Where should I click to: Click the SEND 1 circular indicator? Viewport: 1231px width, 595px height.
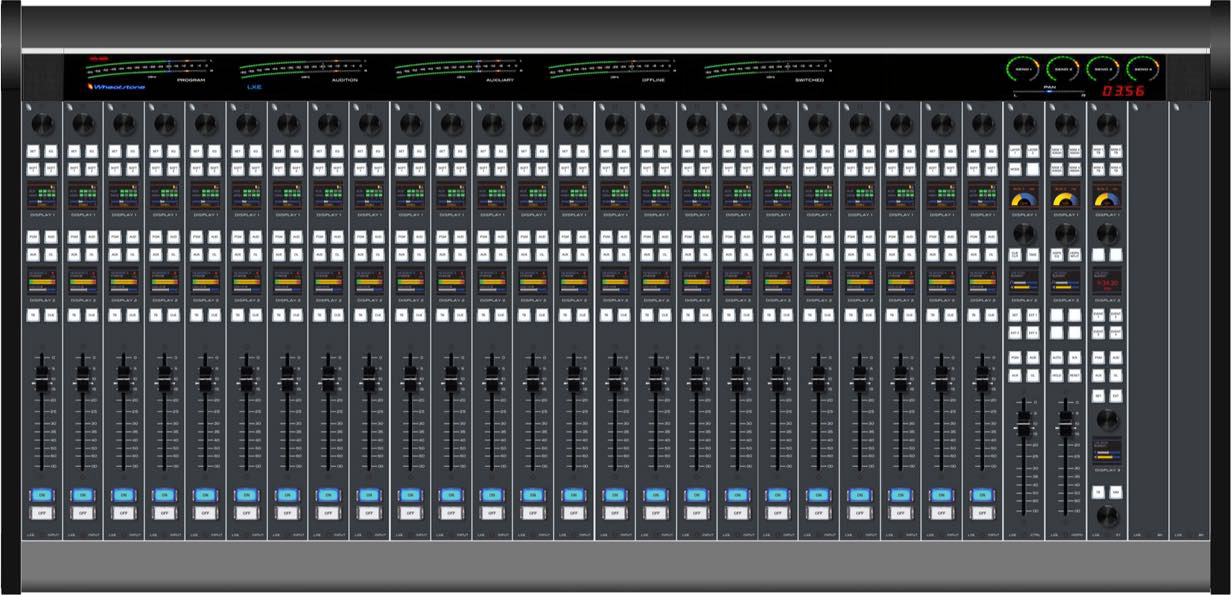[x=1023, y=69]
